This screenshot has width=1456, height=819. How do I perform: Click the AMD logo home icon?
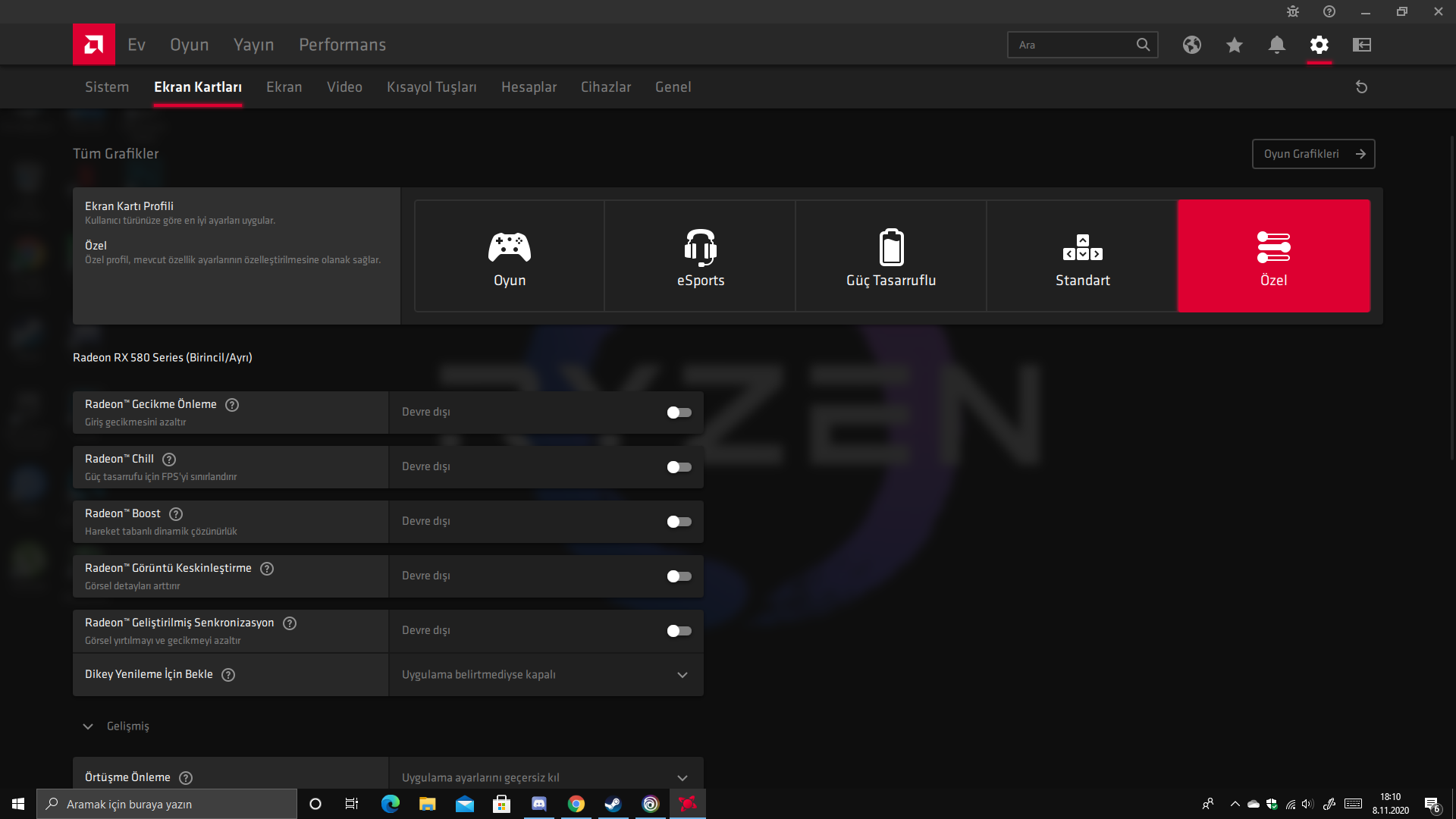tap(94, 45)
